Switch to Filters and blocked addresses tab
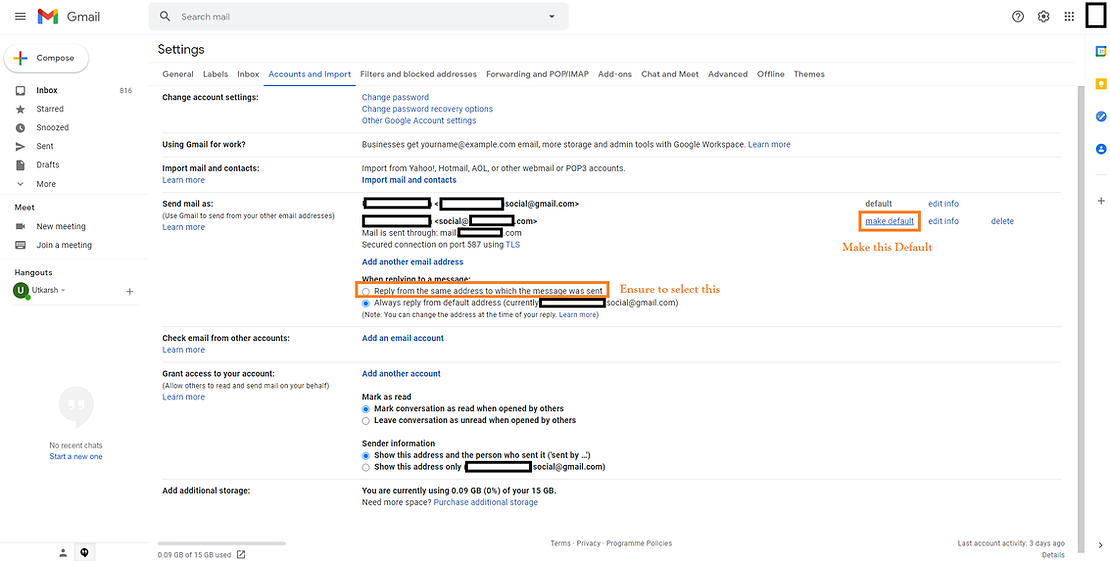Image resolution: width=1110 pixels, height=561 pixels. (418, 74)
